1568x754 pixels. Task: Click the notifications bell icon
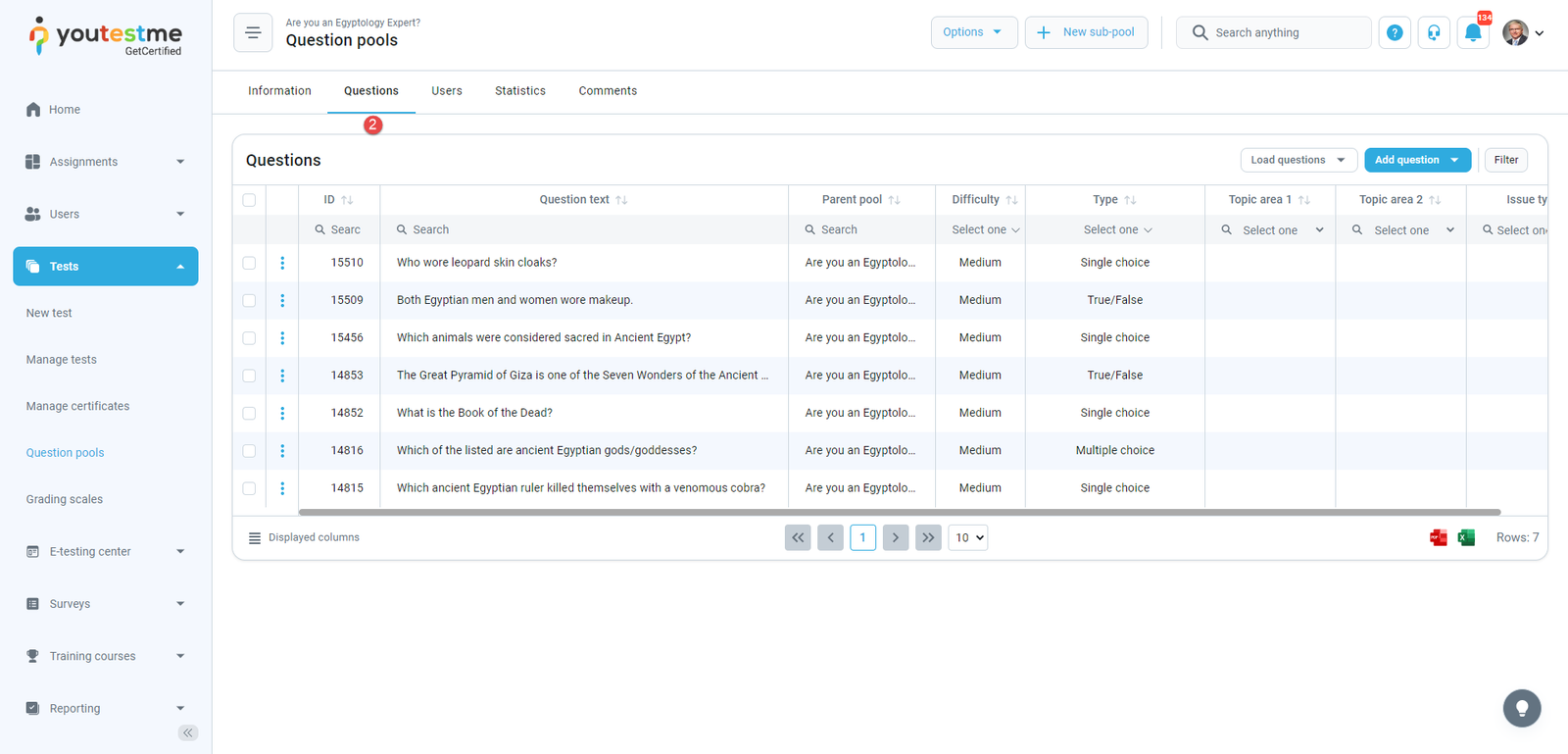point(1472,32)
